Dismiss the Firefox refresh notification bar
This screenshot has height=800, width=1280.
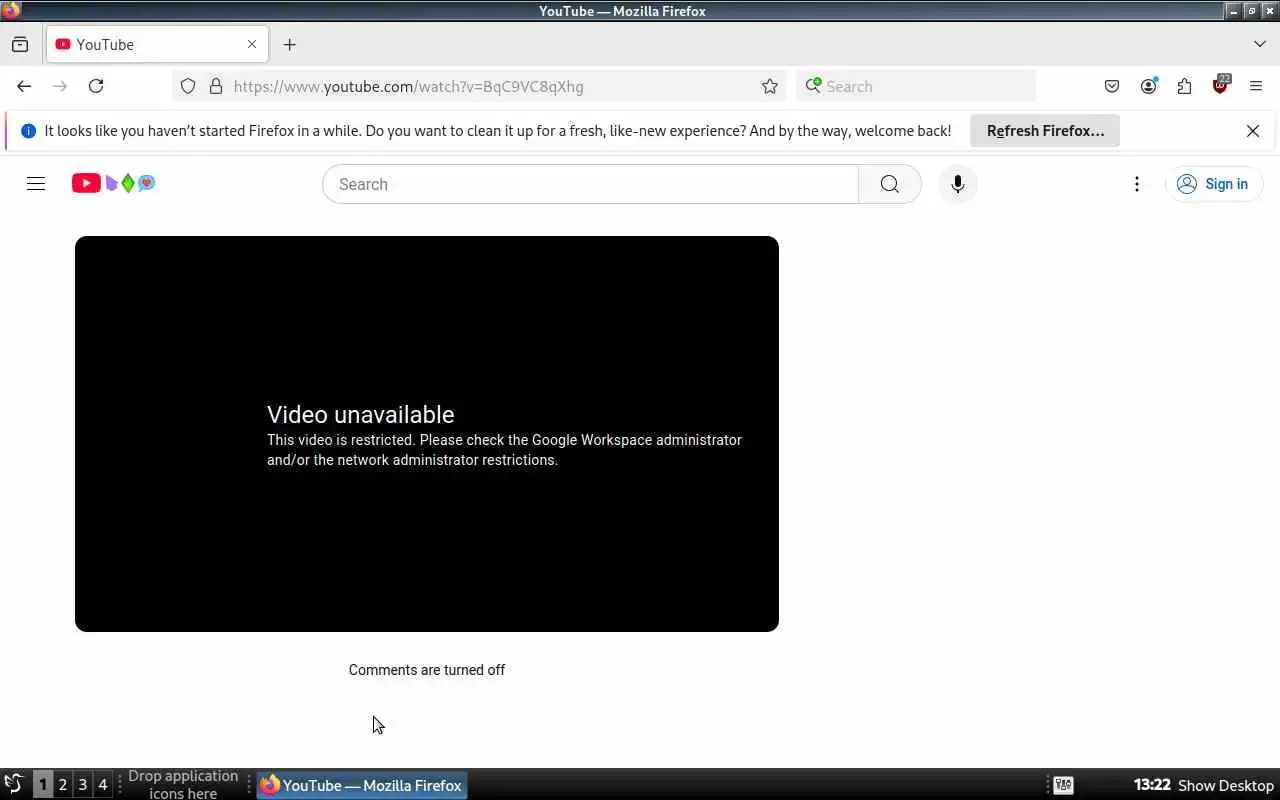(x=1253, y=131)
